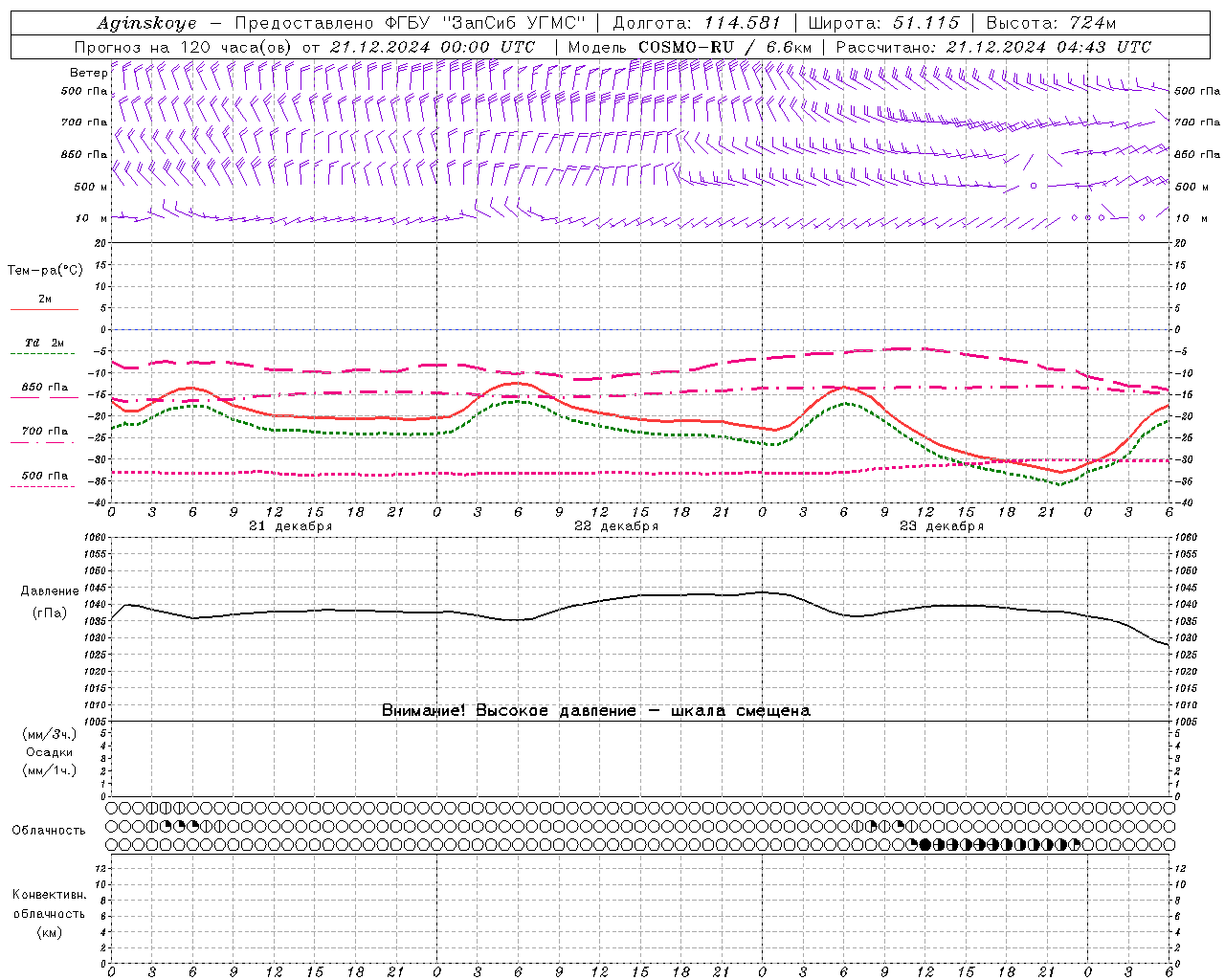This screenshot has width=1225, height=980.
Task: Click the 21 декабря date label
Action: pyautogui.click(x=291, y=526)
